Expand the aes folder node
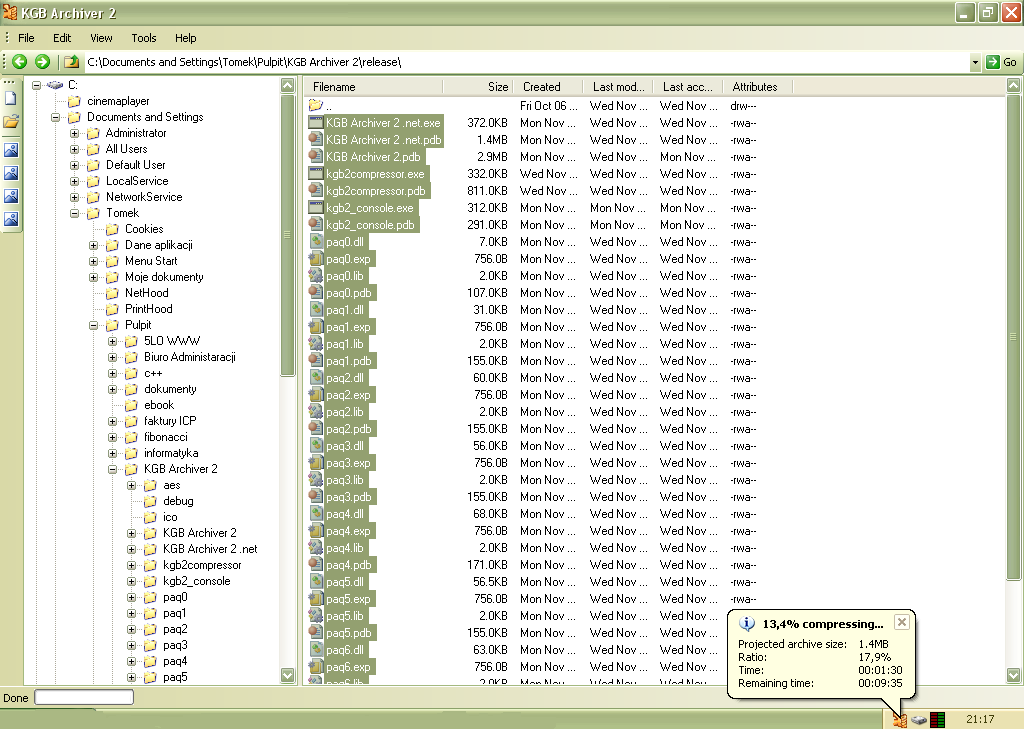The height and width of the screenshot is (729, 1024). [131, 485]
